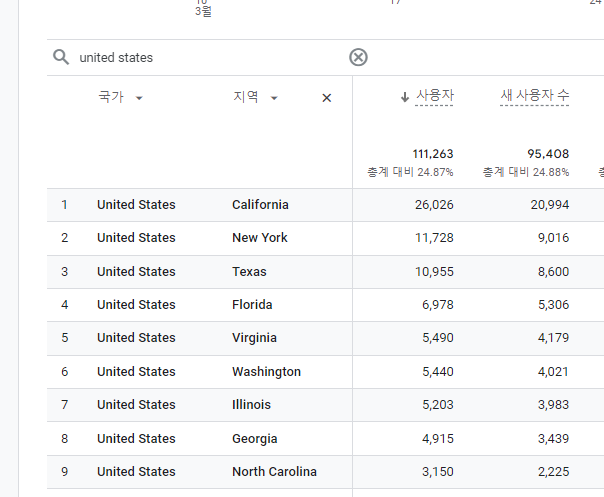Viewport: 604px width, 497px height.
Task: Open the 국가 dimension dropdown
Action: coord(121,97)
